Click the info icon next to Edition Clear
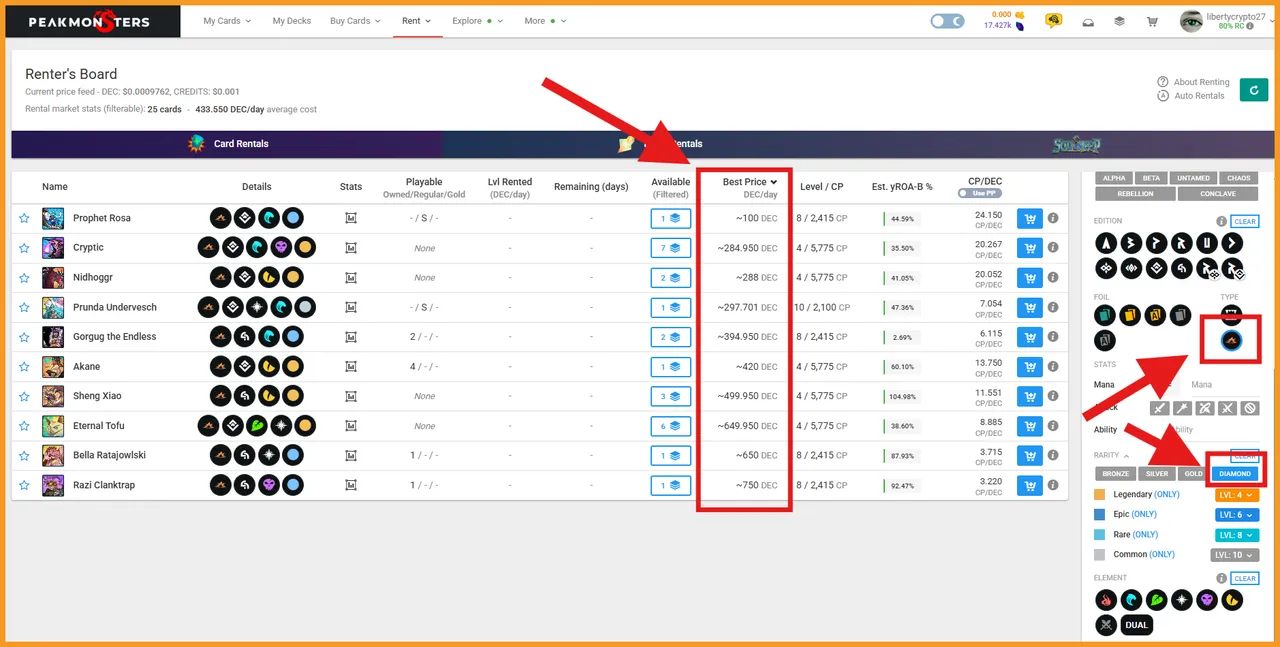 (1221, 222)
